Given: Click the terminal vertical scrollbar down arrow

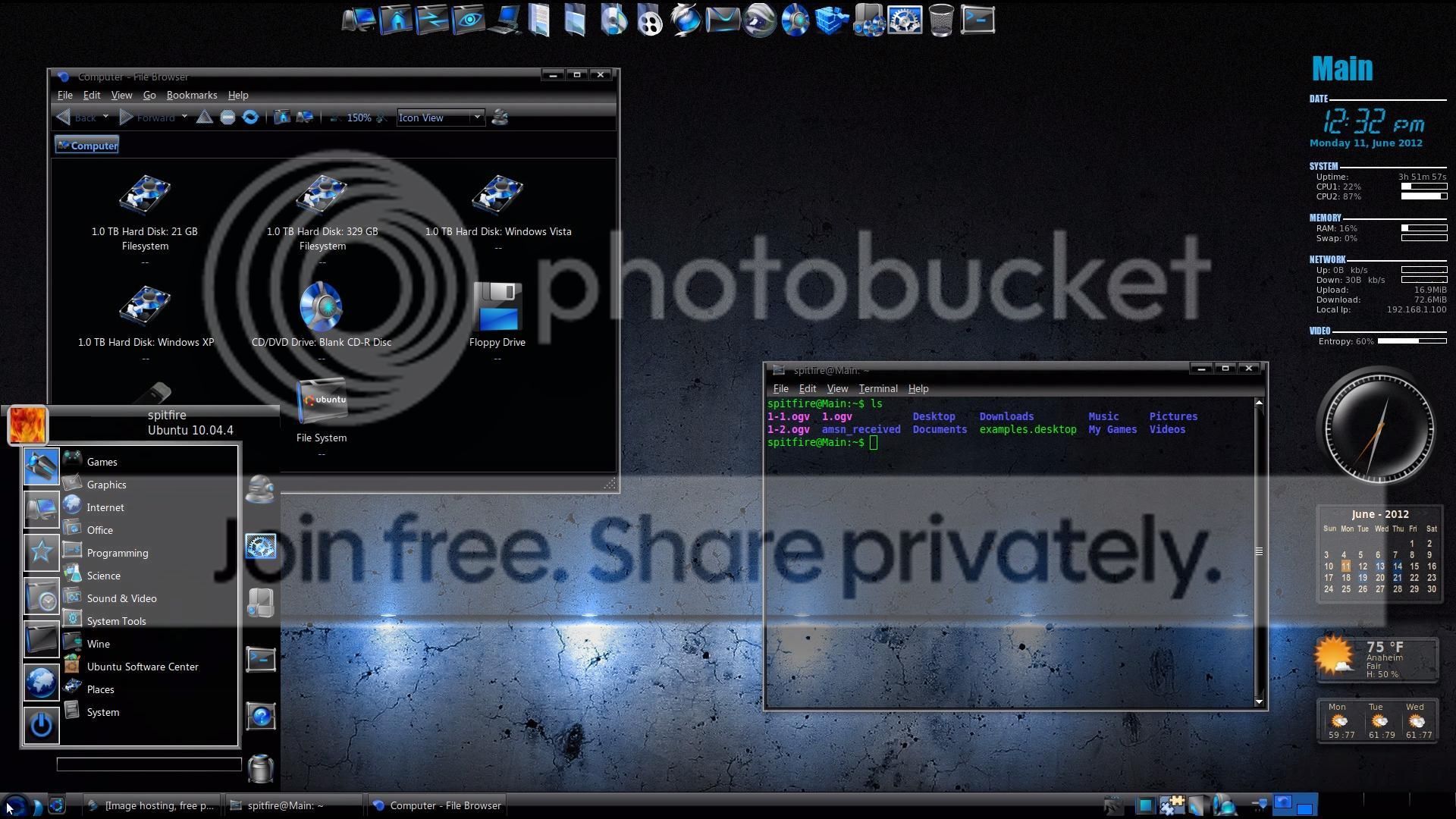Looking at the screenshot, I should [x=1259, y=702].
